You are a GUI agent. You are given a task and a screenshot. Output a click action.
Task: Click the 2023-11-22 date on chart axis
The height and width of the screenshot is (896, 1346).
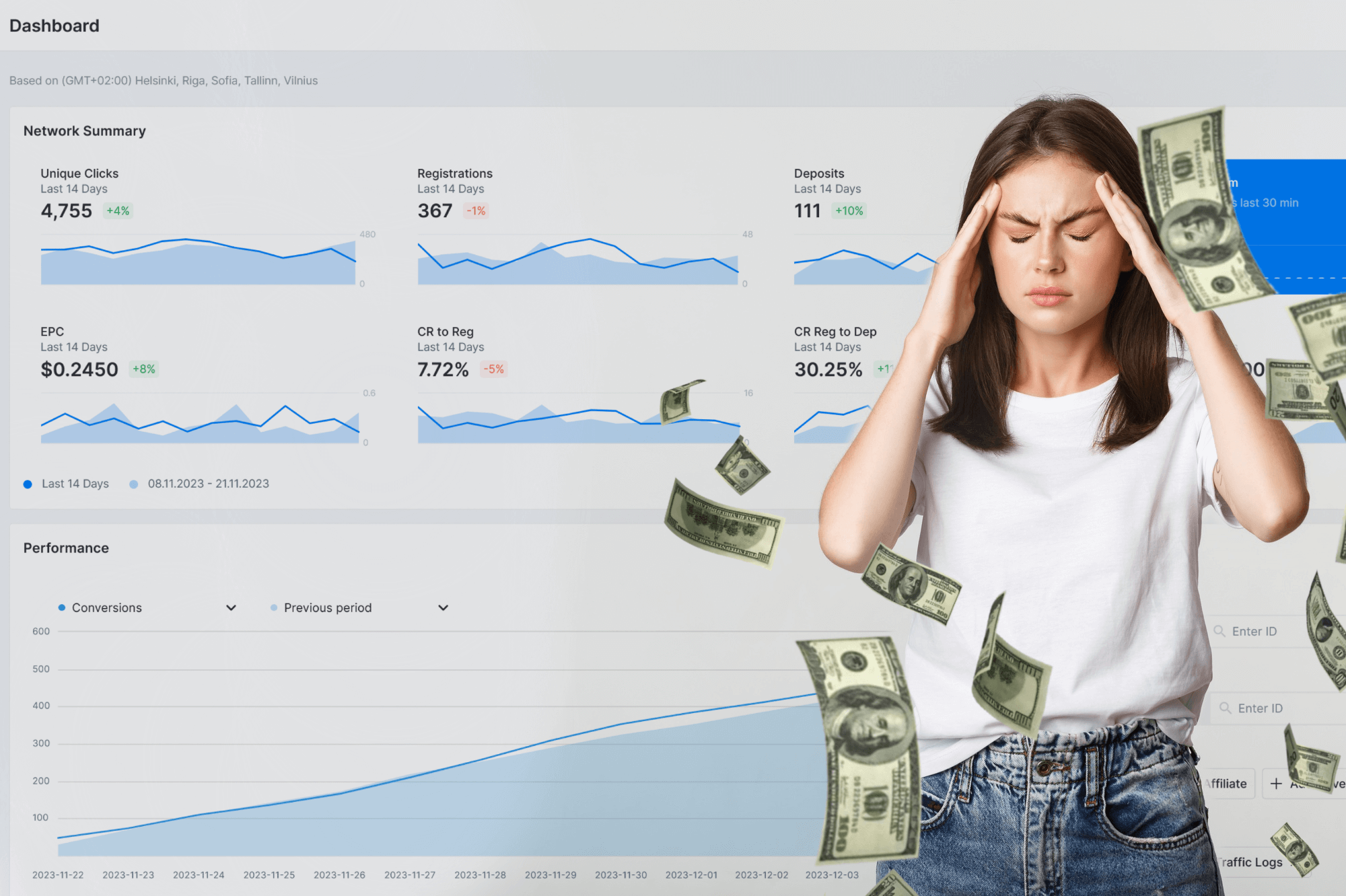pos(58,875)
